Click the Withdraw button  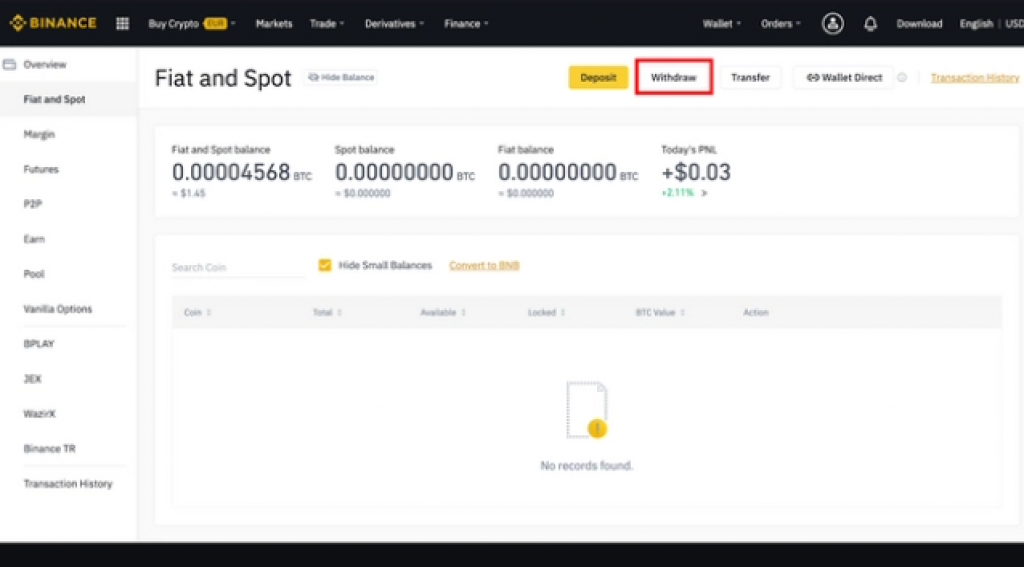pyautogui.click(x=673, y=78)
